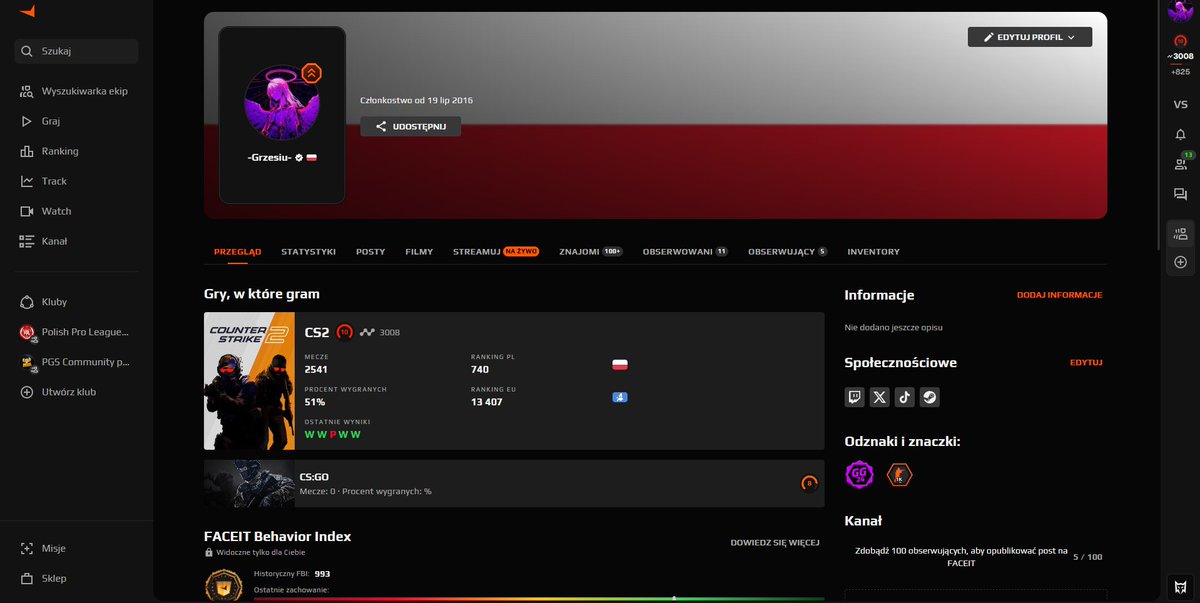Click the OSTATNIE WYNIKI results 'W W P W W'
The width and height of the screenshot is (1200, 603).
tap(332, 435)
